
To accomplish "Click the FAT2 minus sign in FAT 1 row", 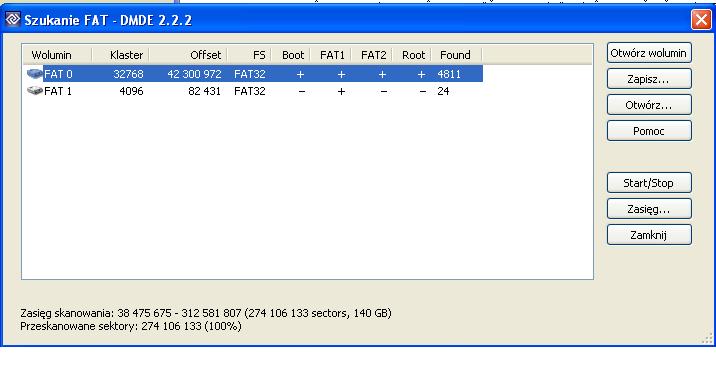I will tap(384, 91).
